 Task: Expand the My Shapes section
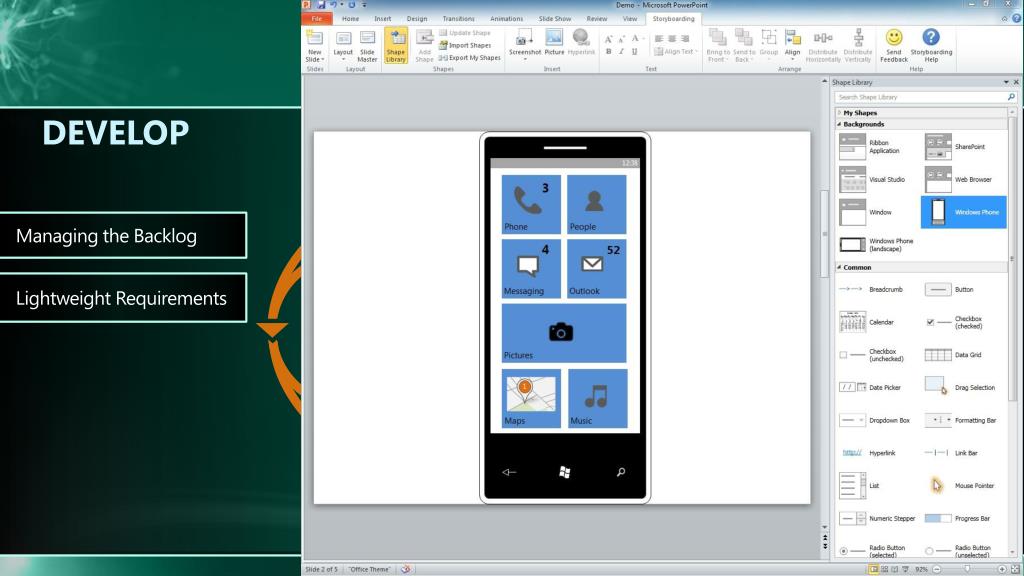[860, 113]
